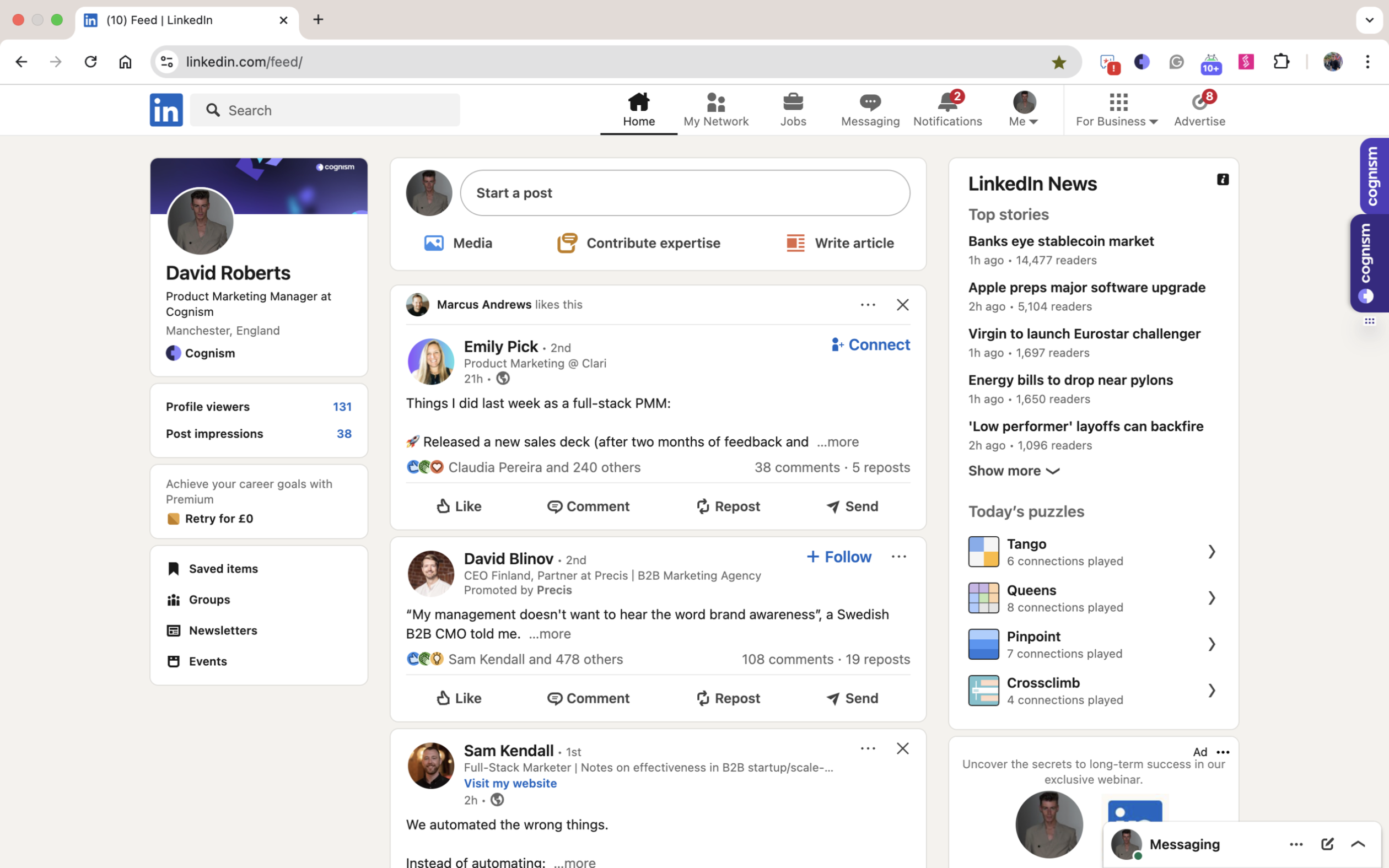Connect with Emily Pick
The image size is (1389, 868).
pos(871,344)
